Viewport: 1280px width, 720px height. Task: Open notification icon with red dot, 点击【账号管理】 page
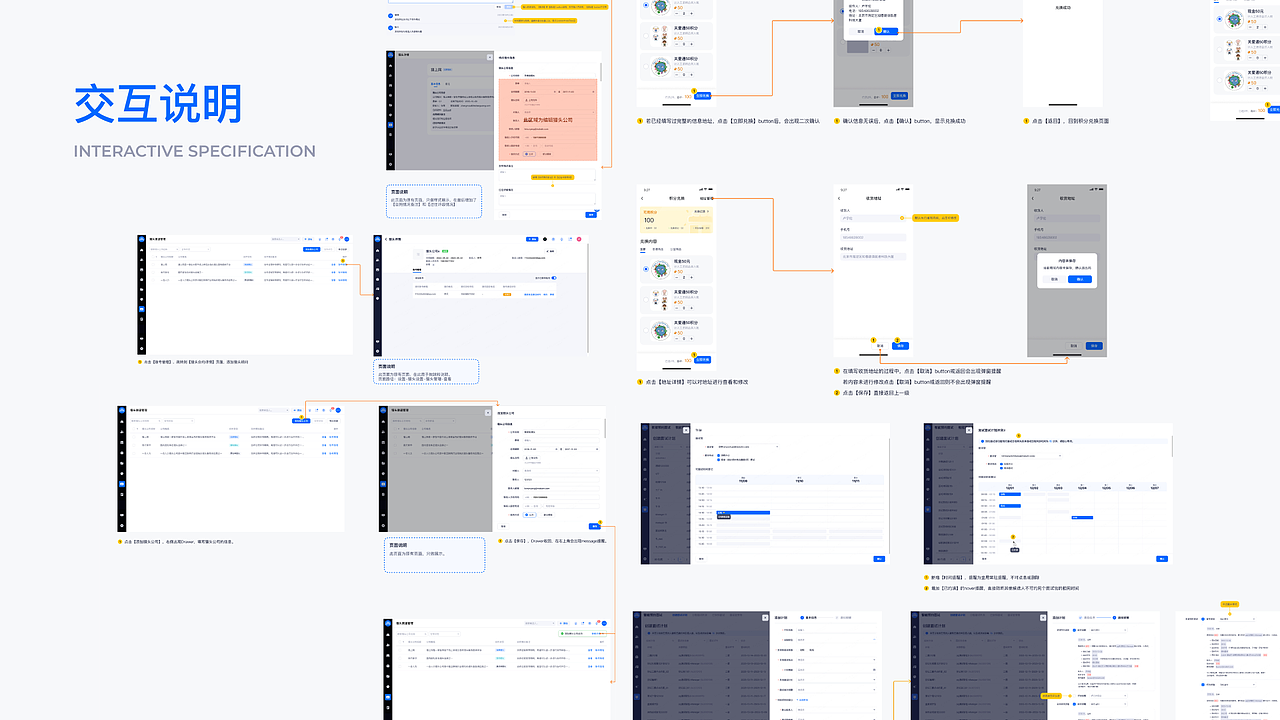click(x=340, y=239)
